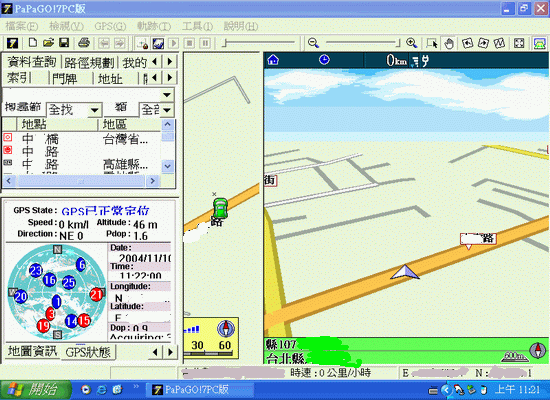Sort results by 地點 column header
The height and width of the screenshot is (400, 550).
point(57,124)
